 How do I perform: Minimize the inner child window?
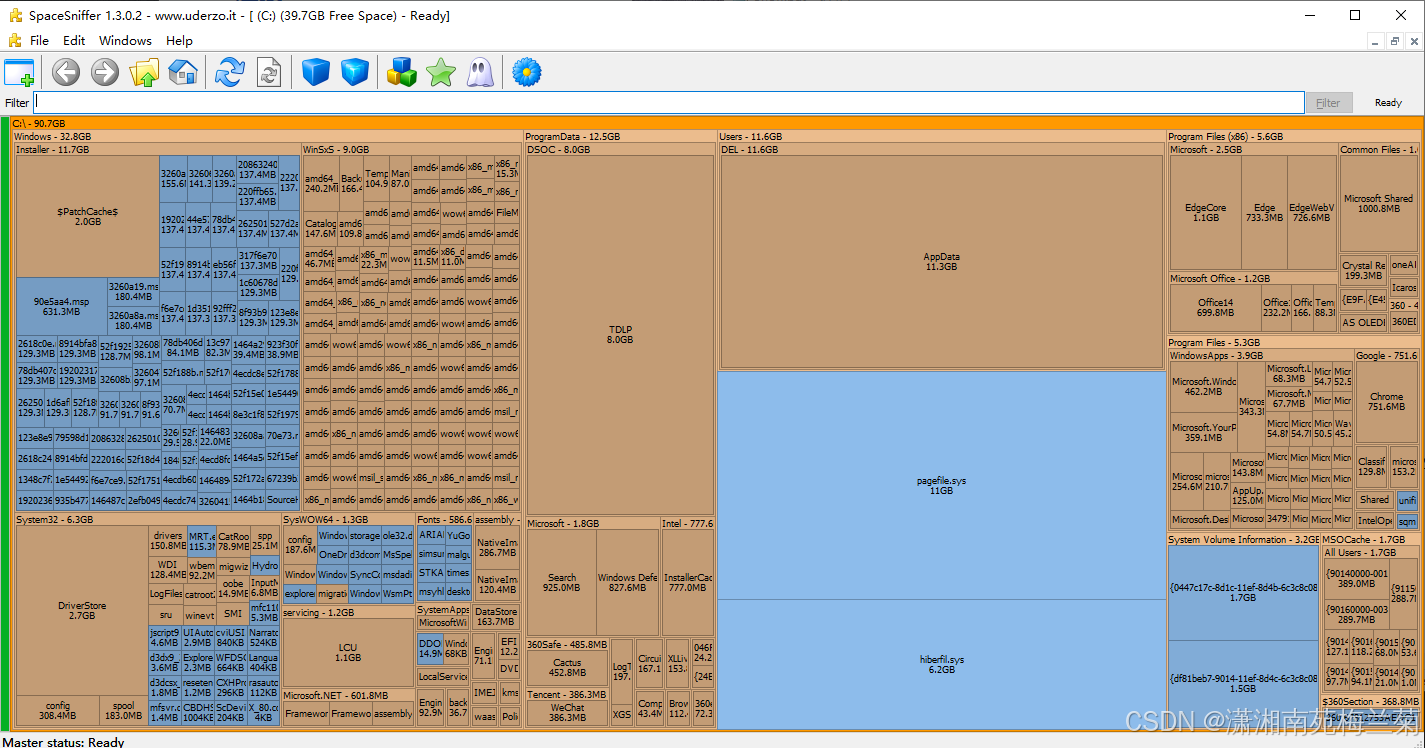pos(1377,41)
